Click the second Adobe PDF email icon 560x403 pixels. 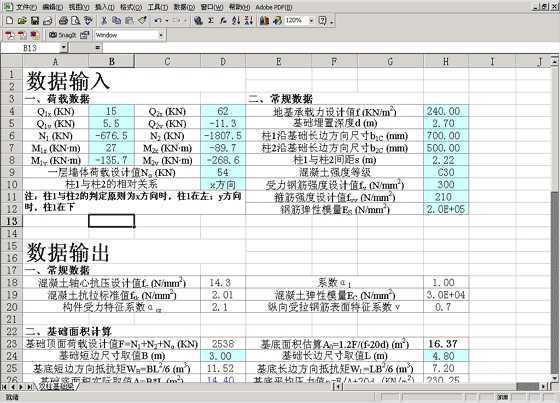[x=22, y=35]
